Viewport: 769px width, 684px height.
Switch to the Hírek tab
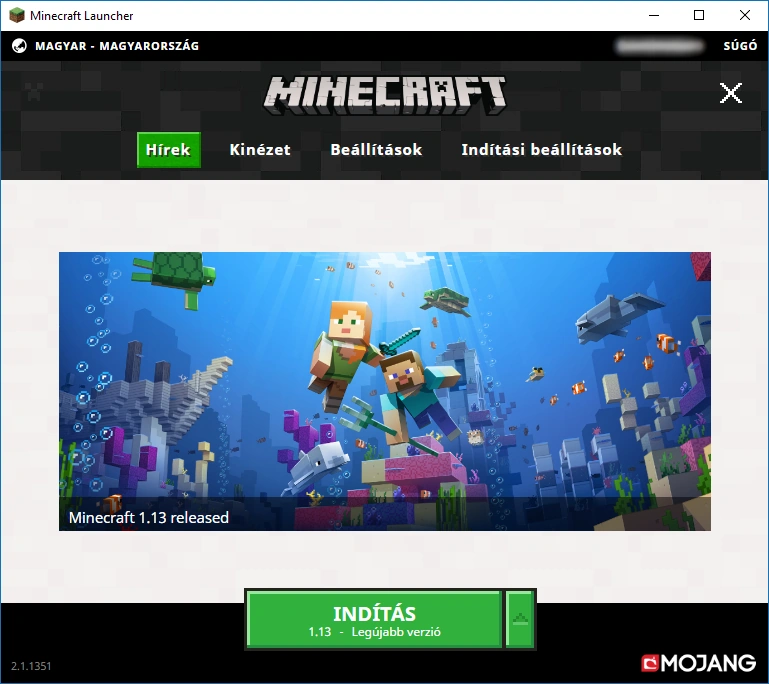coord(169,150)
